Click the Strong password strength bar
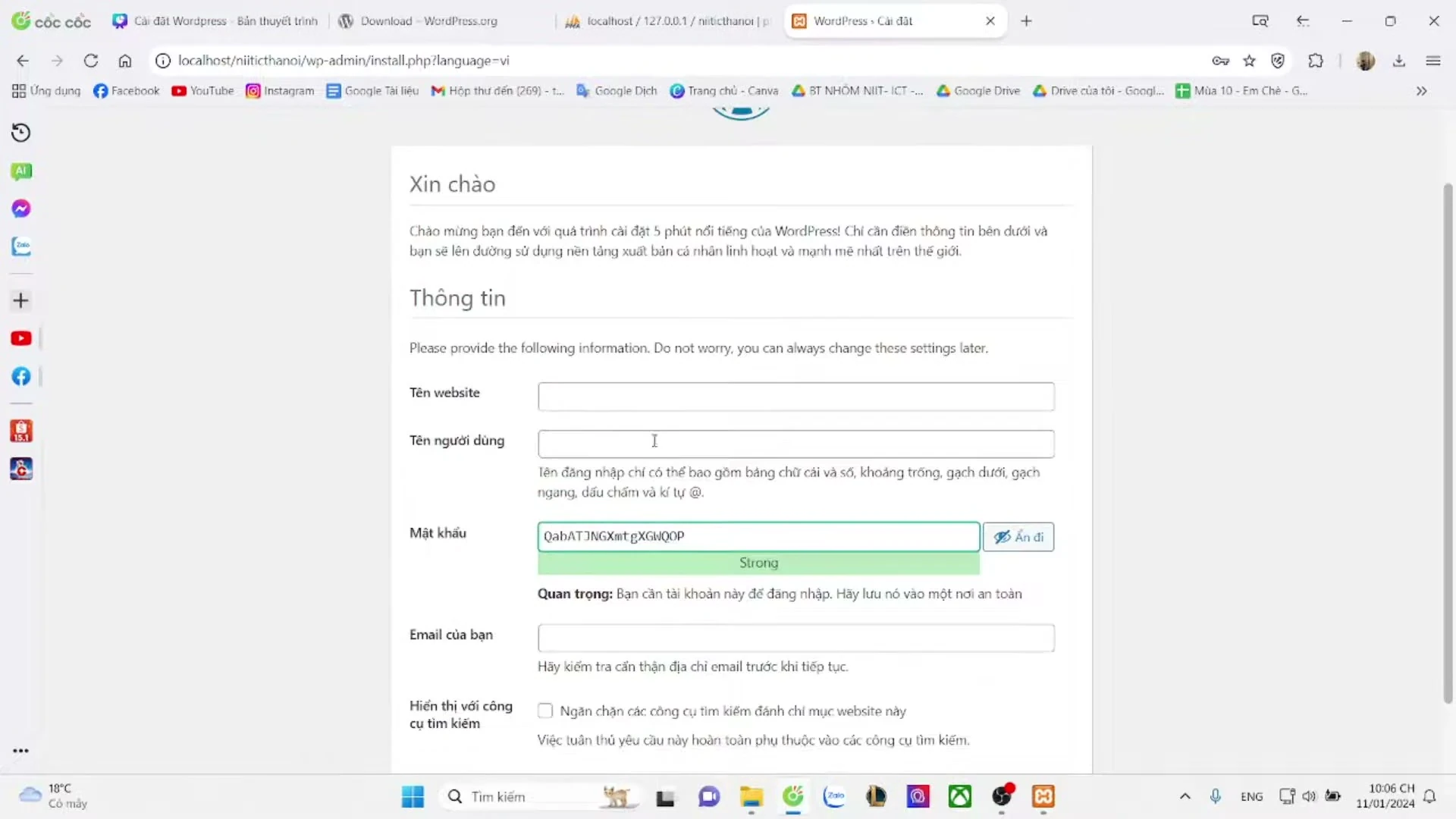This screenshot has height=819, width=1456. point(758,563)
